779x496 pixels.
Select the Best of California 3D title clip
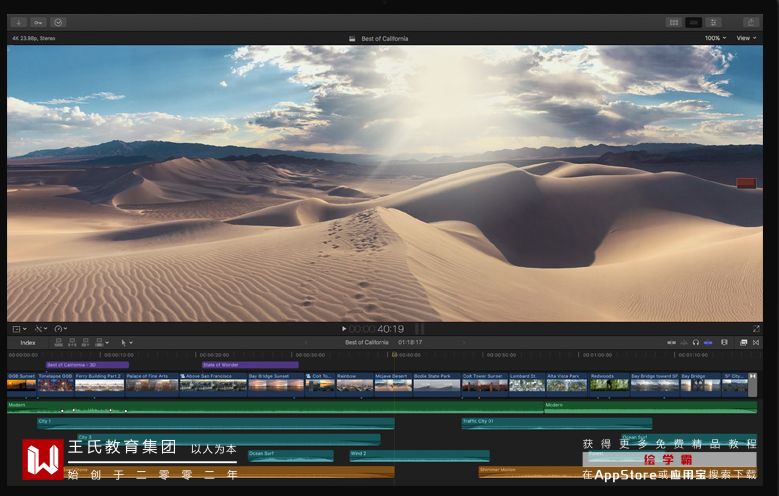(87, 365)
